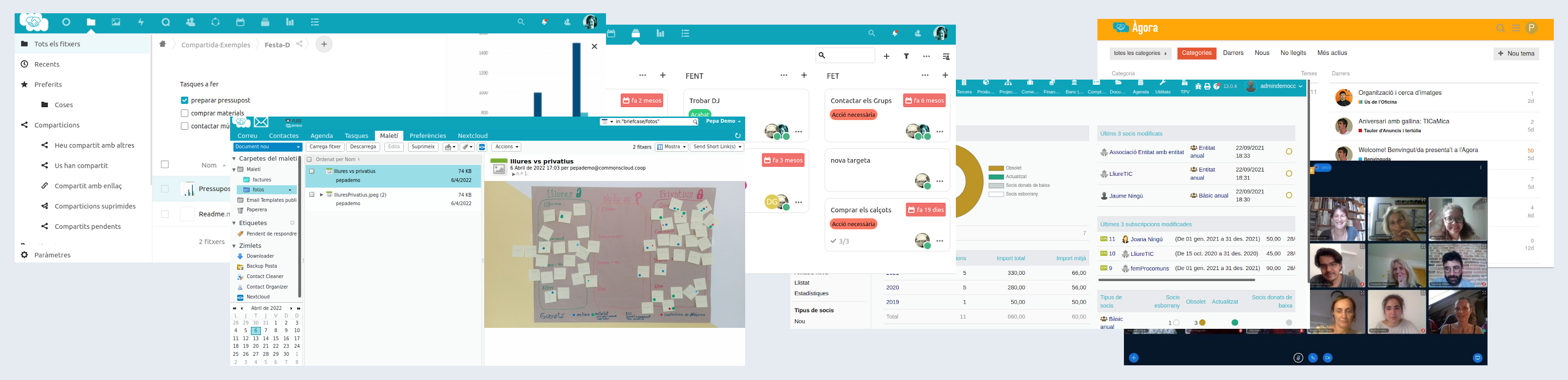Toggle details sidebar icon in Deck board toolbar
This screenshot has height=380, width=1568.
(x=946, y=56)
